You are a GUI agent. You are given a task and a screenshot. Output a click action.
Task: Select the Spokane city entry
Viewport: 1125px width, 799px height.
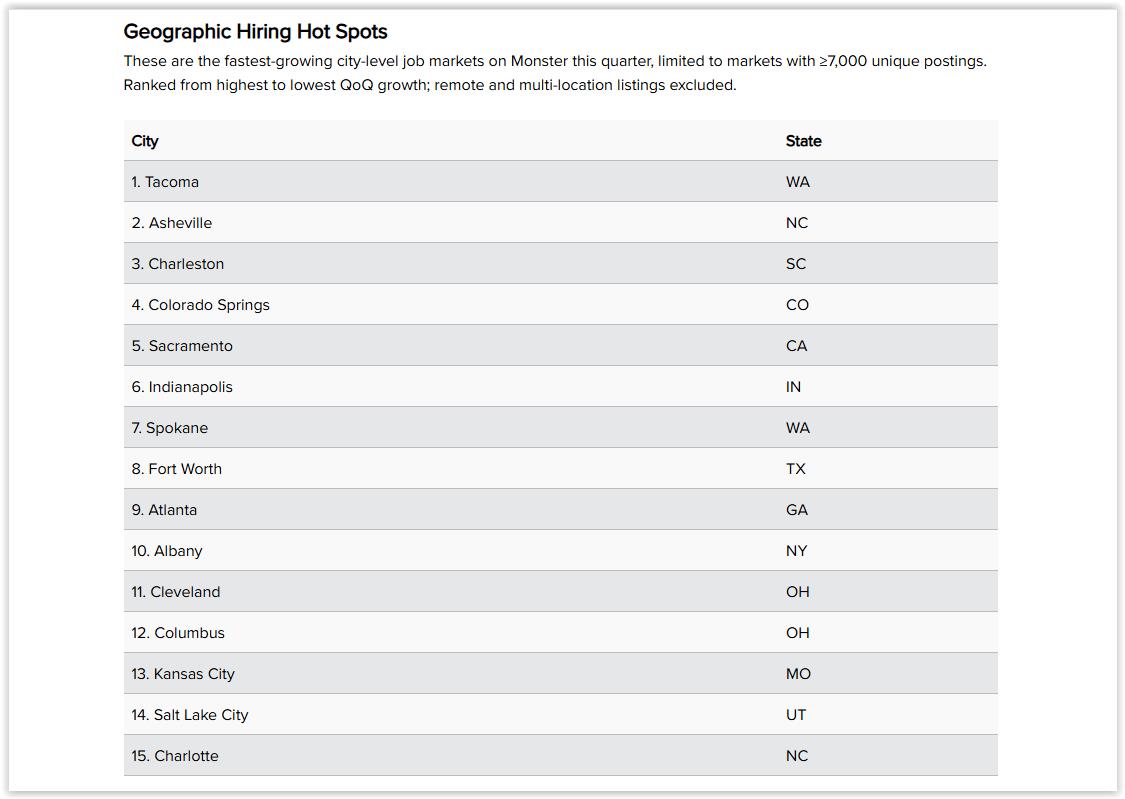pos(170,428)
